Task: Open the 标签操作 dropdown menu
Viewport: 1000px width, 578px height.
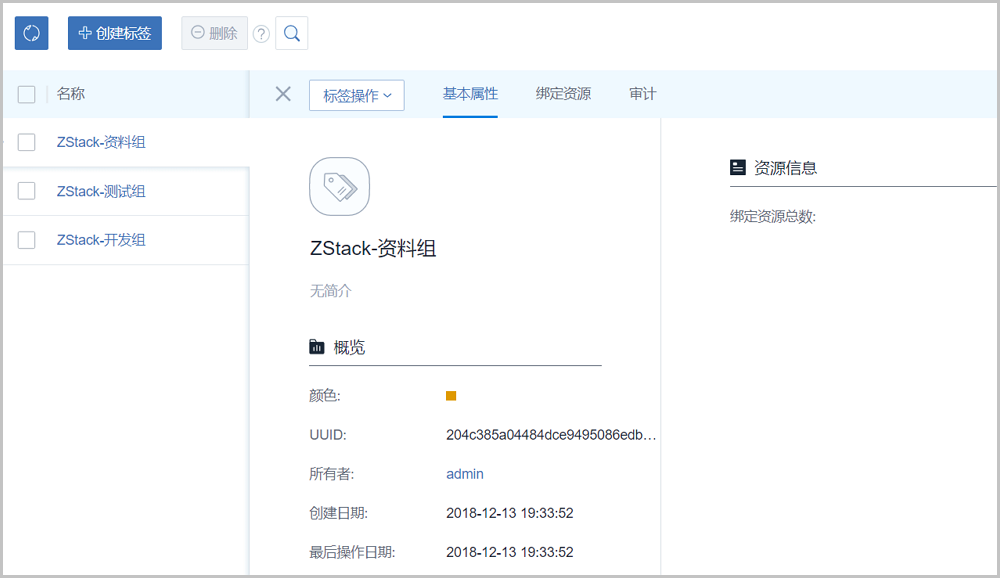Action: tap(356, 95)
